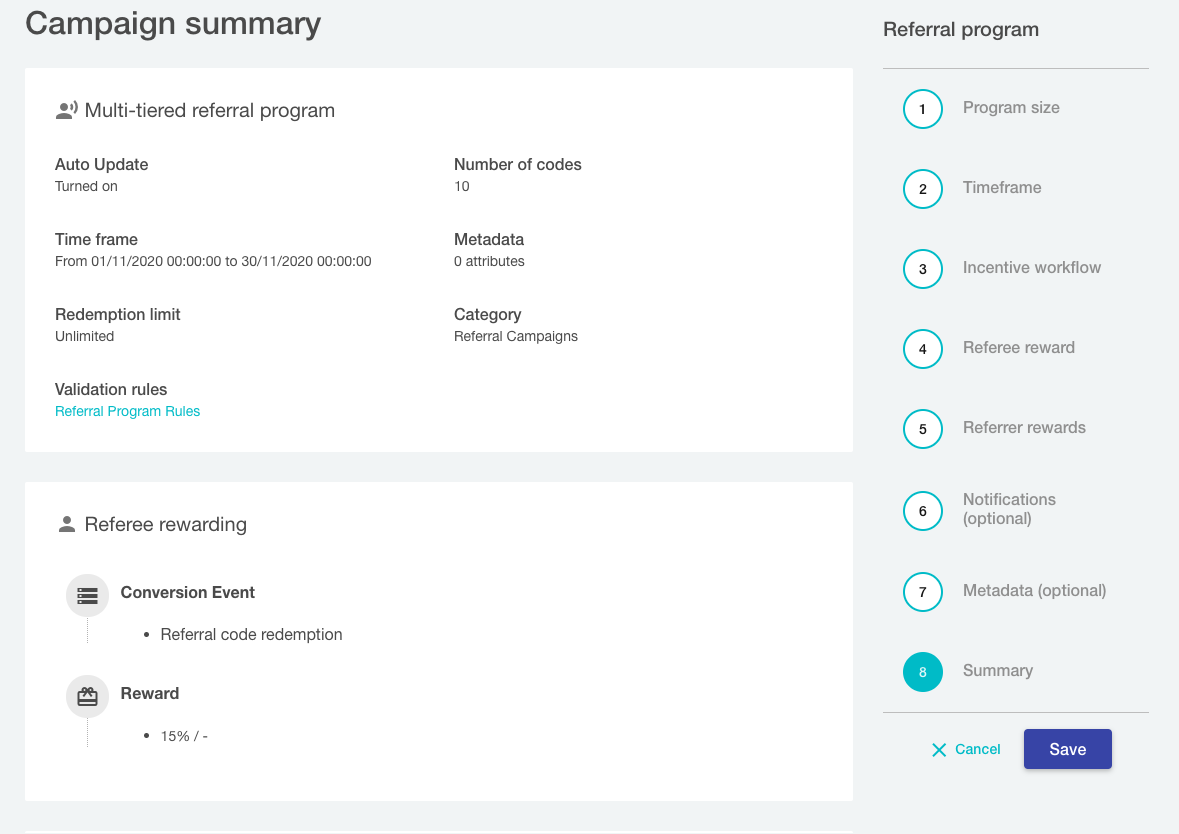Click the Campaign summary heading
This screenshot has width=1179, height=834.
point(173,24)
